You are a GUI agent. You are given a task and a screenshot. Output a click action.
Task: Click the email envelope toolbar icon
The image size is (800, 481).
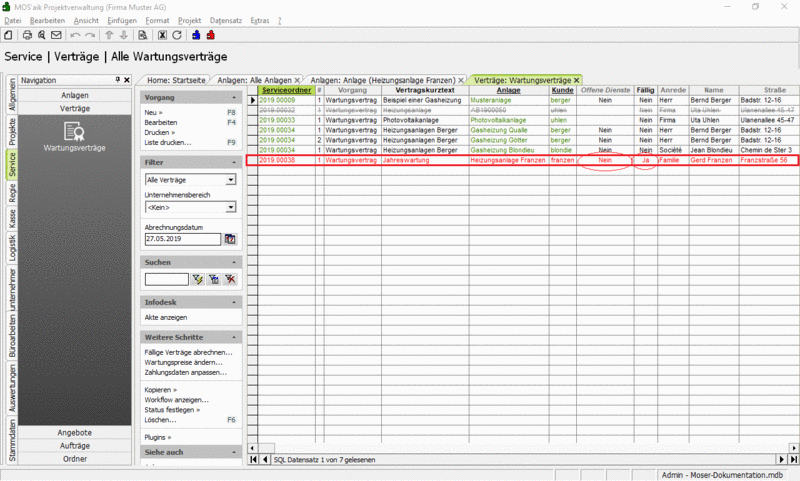pyautogui.click(x=56, y=35)
